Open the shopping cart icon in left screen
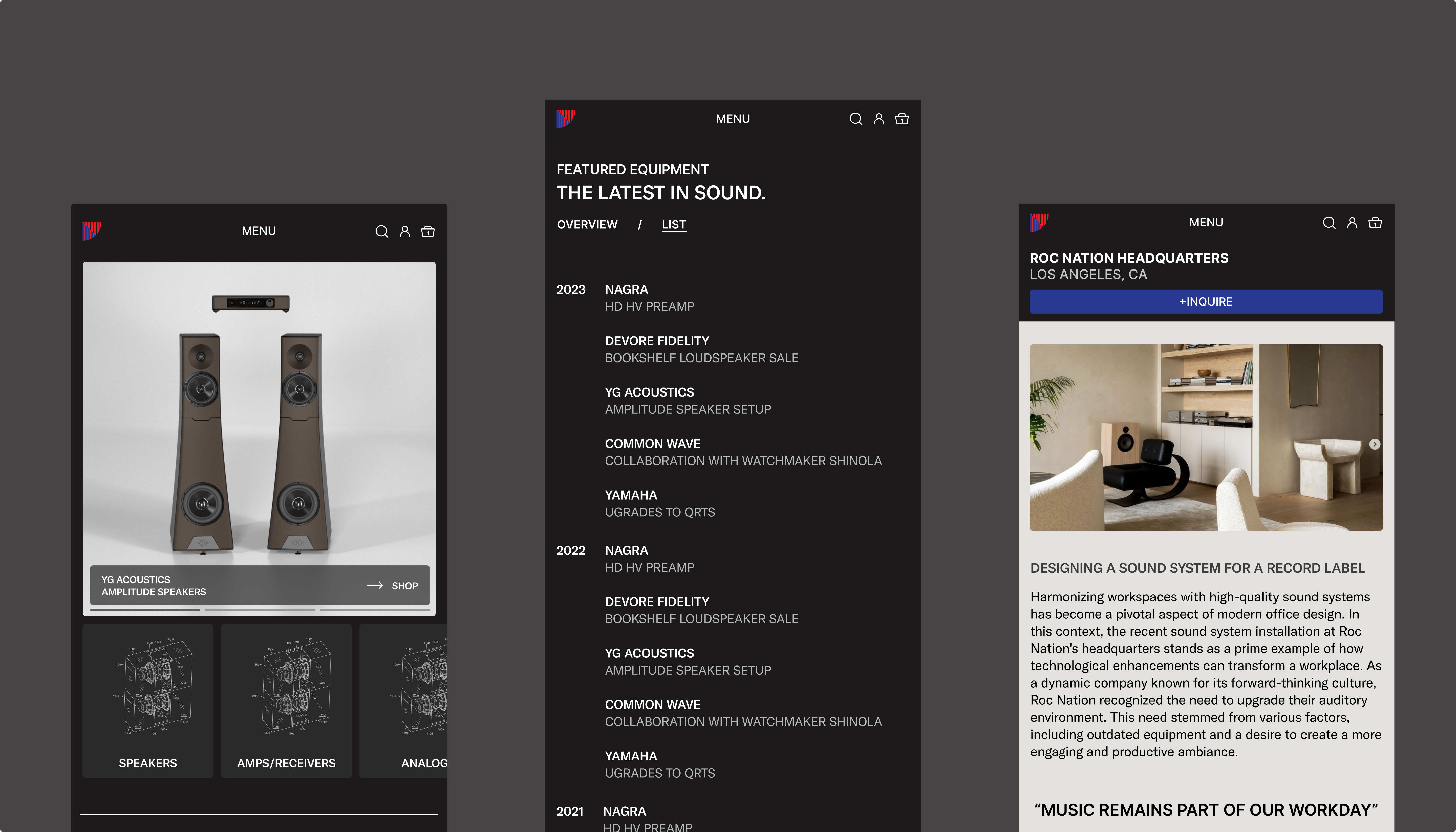Screen dimensions: 1456x832 pyautogui.click(x=427, y=232)
